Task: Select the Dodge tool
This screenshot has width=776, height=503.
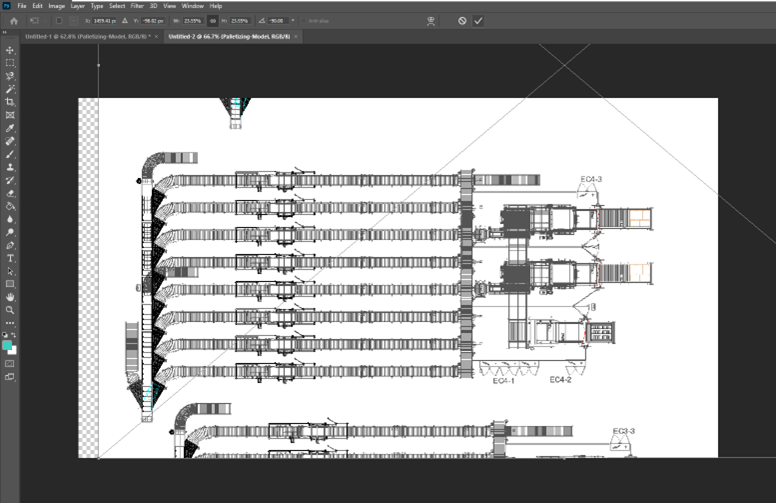Action: pyautogui.click(x=10, y=232)
